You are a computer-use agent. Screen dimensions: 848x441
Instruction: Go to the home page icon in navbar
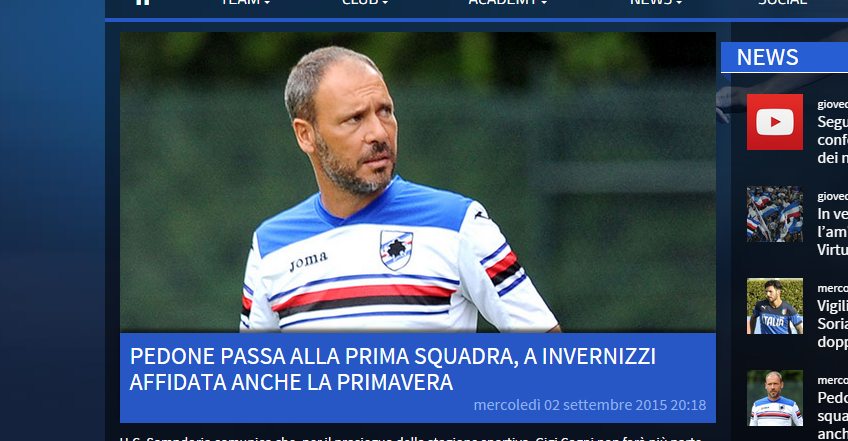point(142,2)
